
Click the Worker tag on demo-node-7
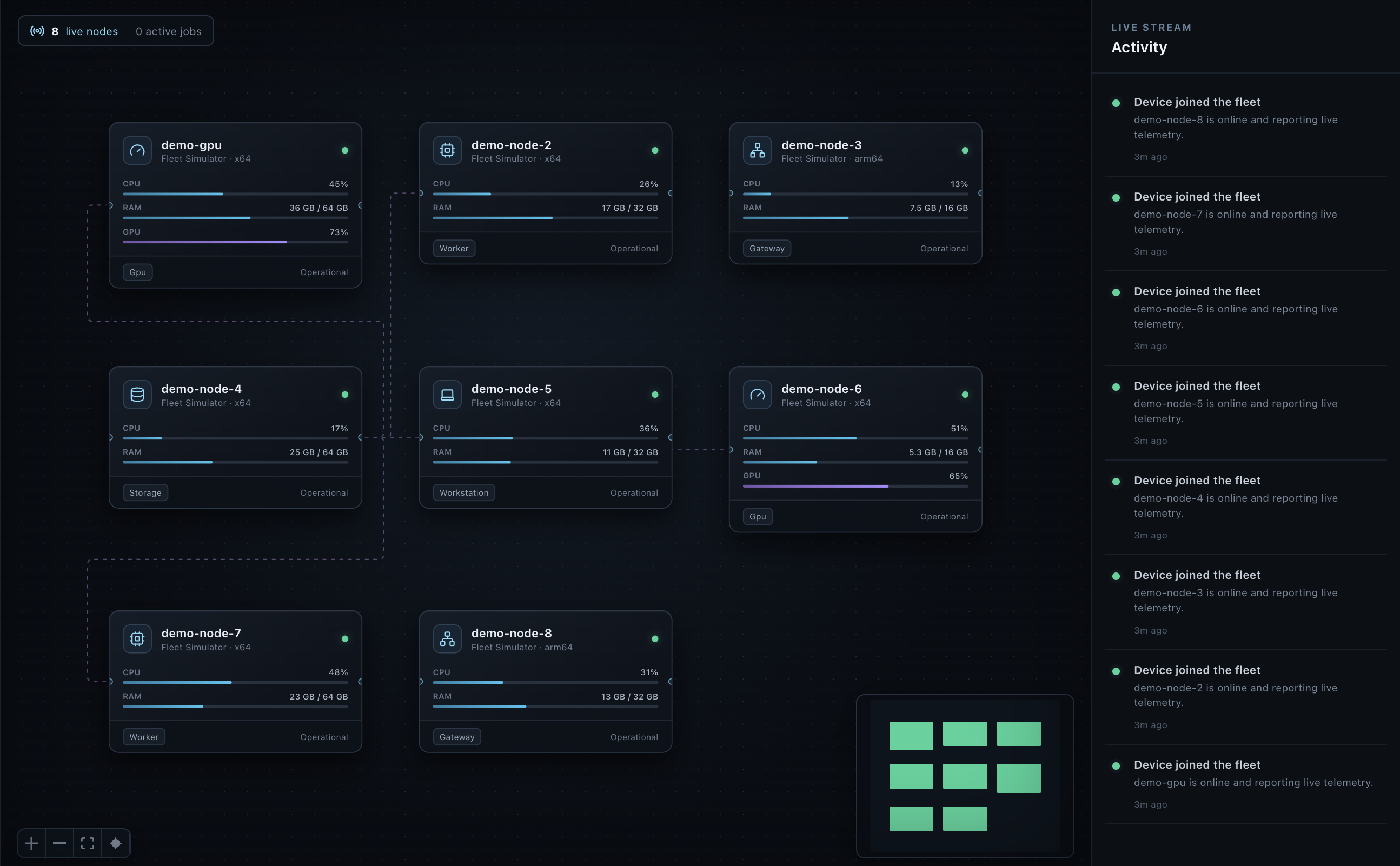click(x=144, y=737)
